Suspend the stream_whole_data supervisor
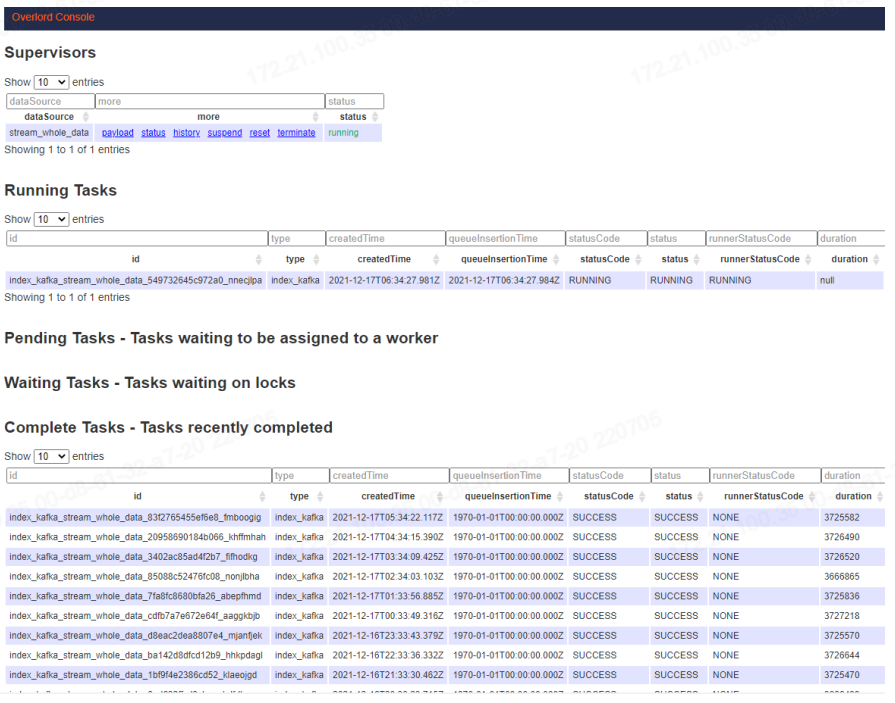 pos(225,133)
